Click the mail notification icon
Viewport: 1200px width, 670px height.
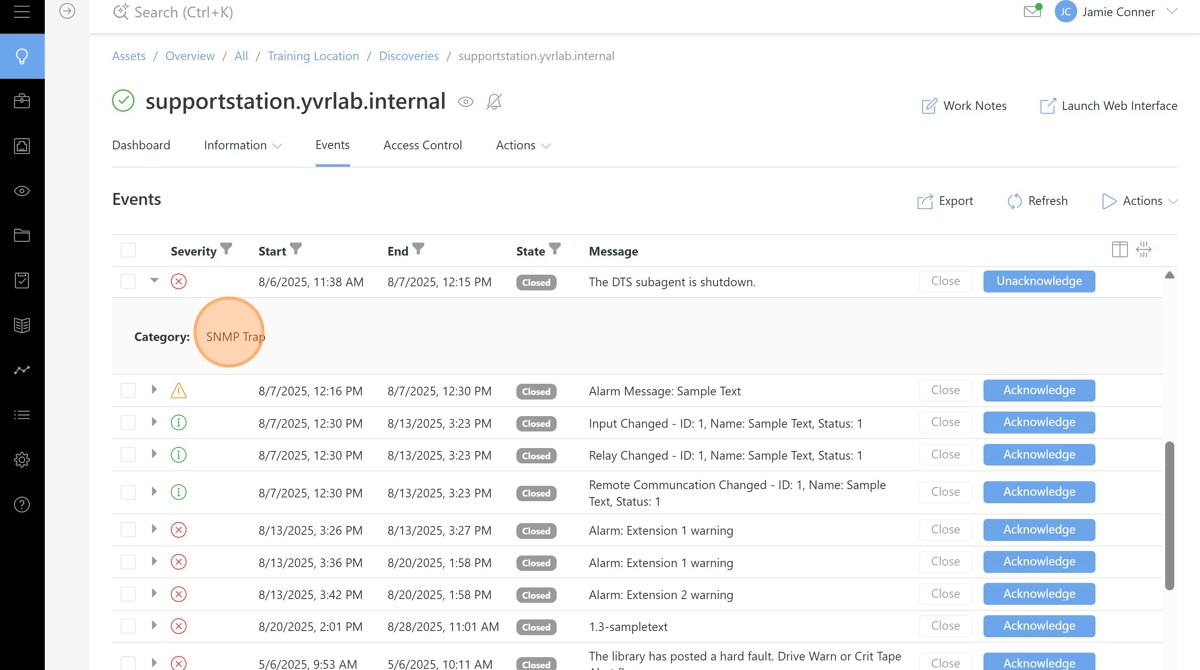coord(1032,12)
